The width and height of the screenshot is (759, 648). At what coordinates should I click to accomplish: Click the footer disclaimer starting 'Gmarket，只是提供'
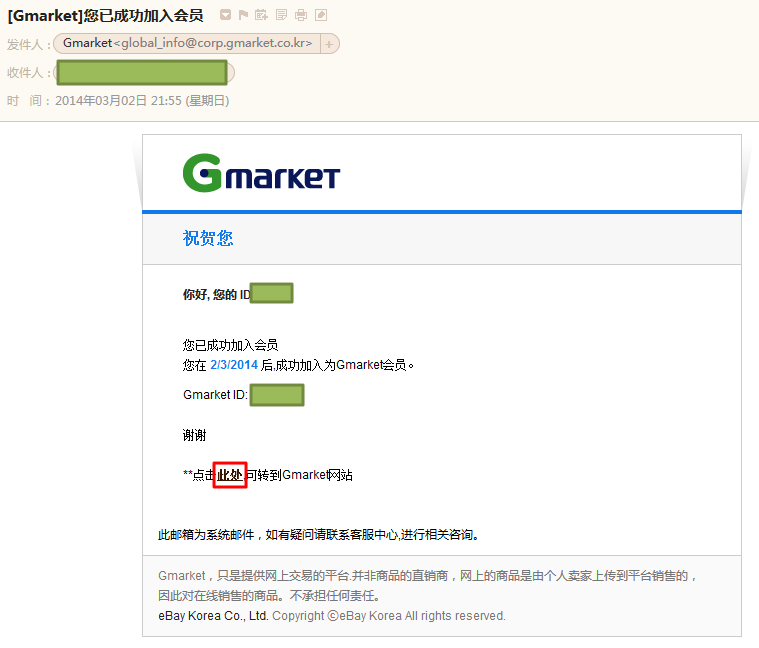(x=427, y=585)
